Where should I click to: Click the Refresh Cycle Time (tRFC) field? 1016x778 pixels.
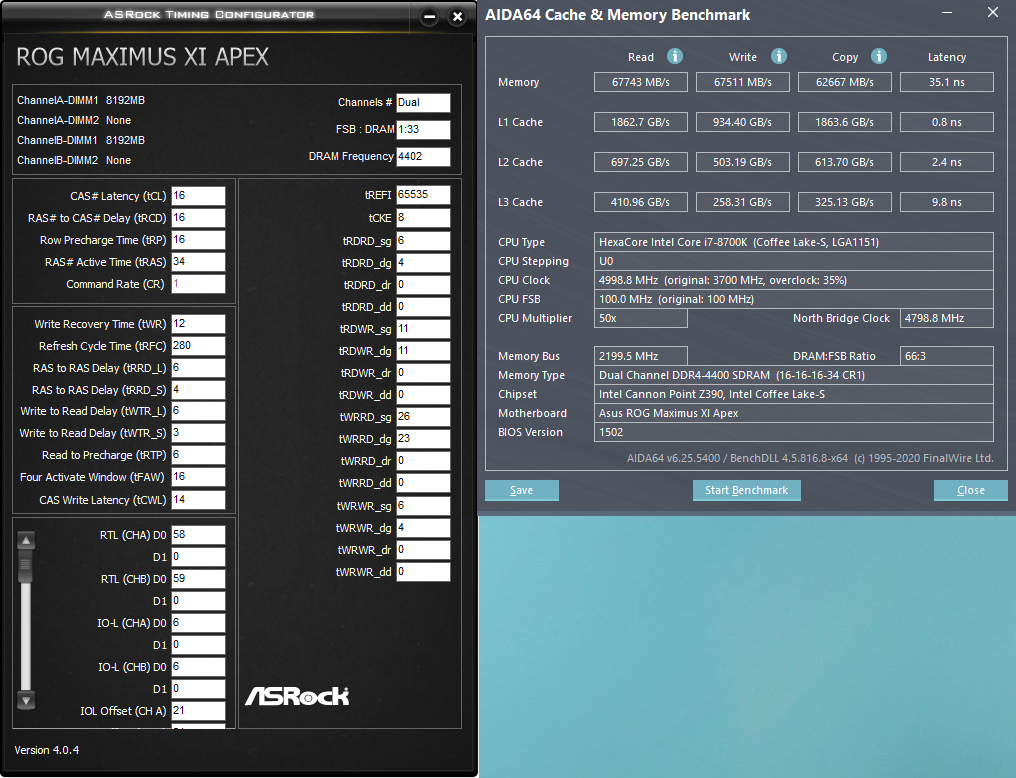tap(198, 346)
